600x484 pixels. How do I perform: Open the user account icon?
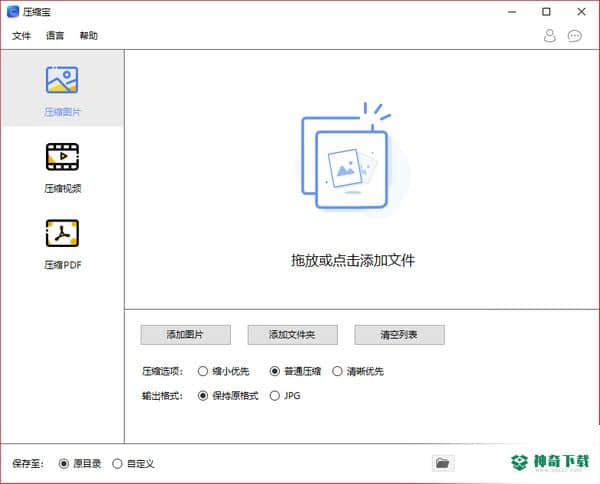point(550,36)
